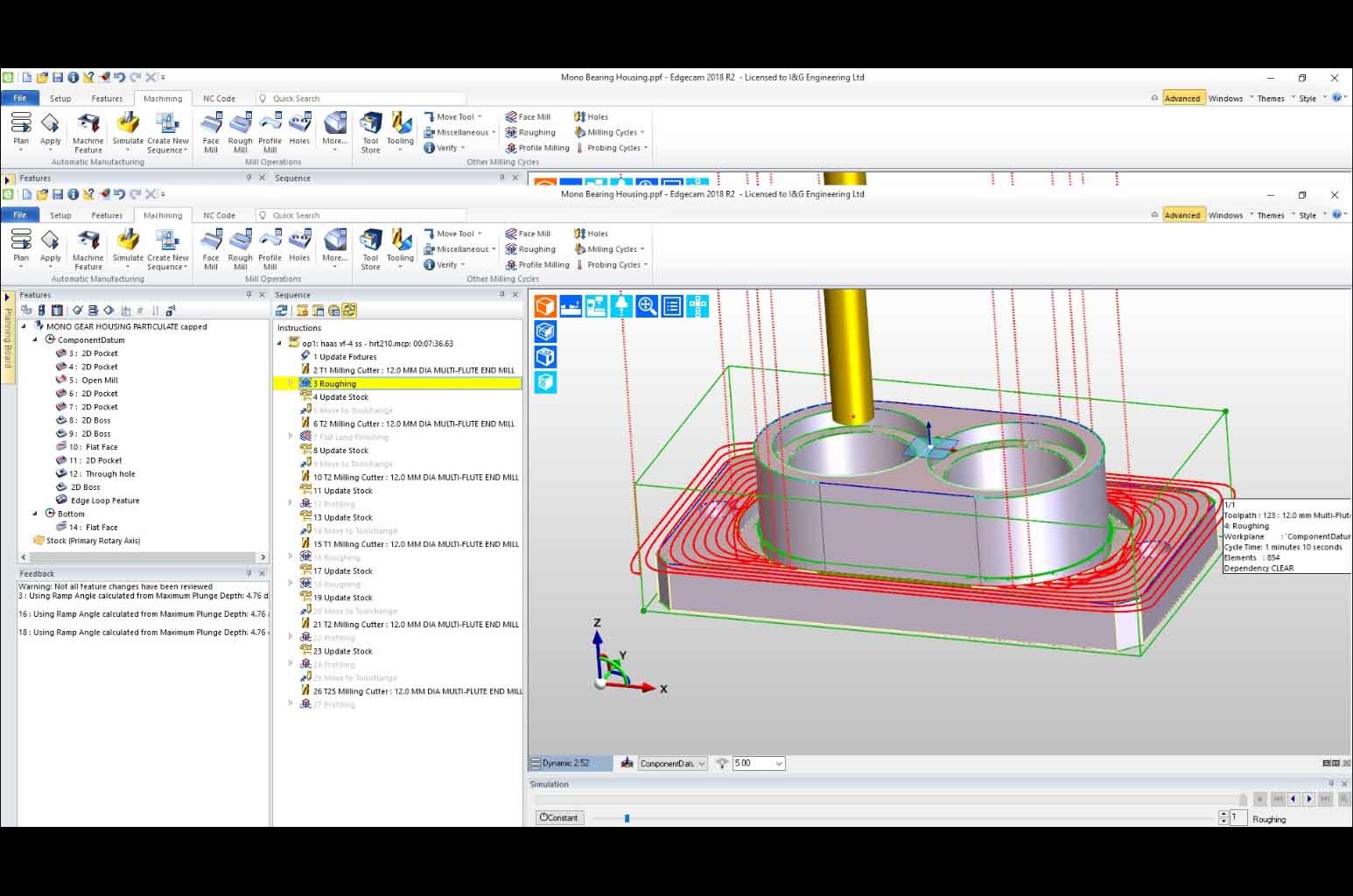Open the Themes menu in the front window
The width and height of the screenshot is (1353, 896).
[1271, 215]
